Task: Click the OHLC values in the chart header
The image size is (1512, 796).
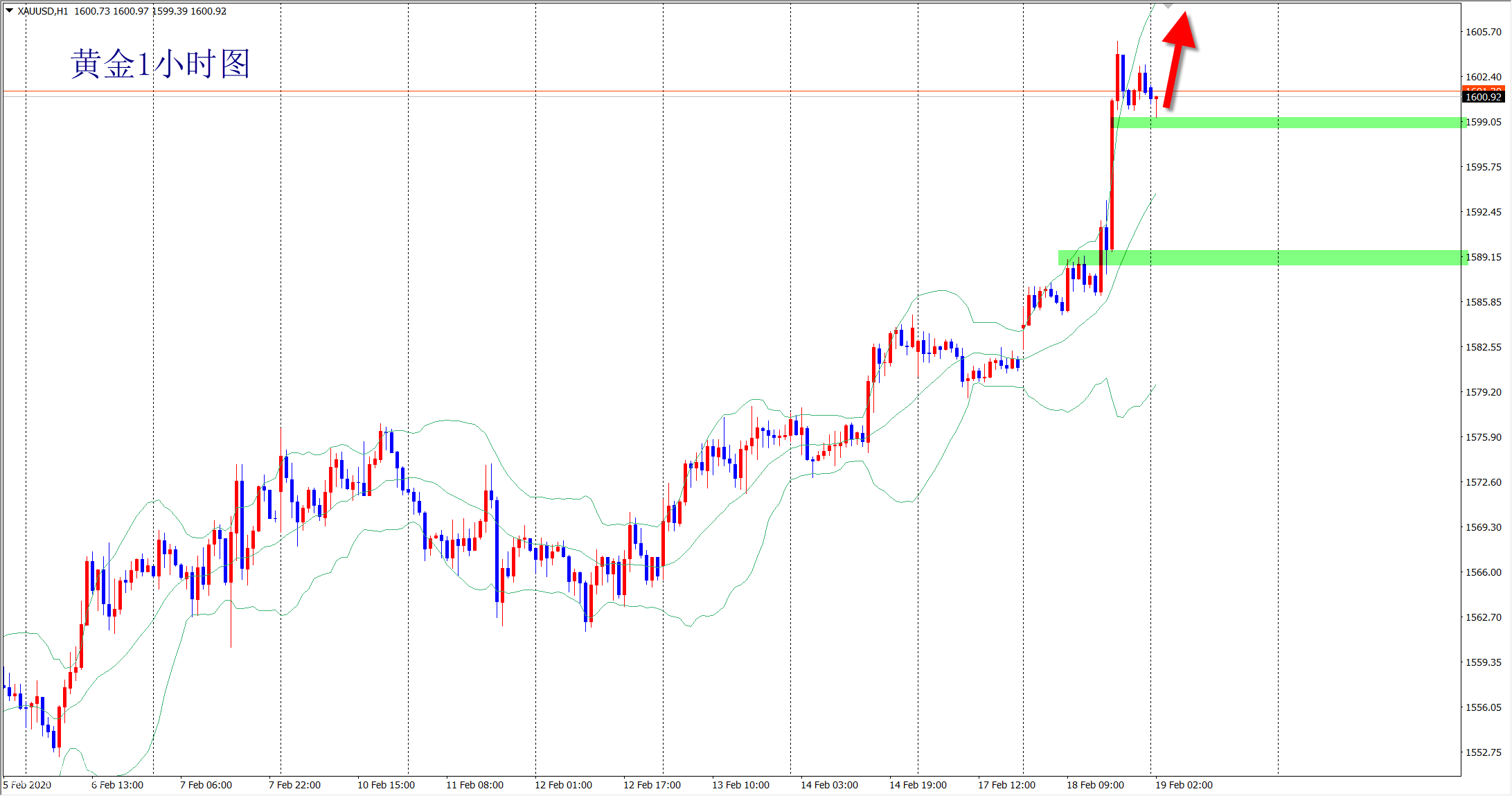Action: click(150, 11)
